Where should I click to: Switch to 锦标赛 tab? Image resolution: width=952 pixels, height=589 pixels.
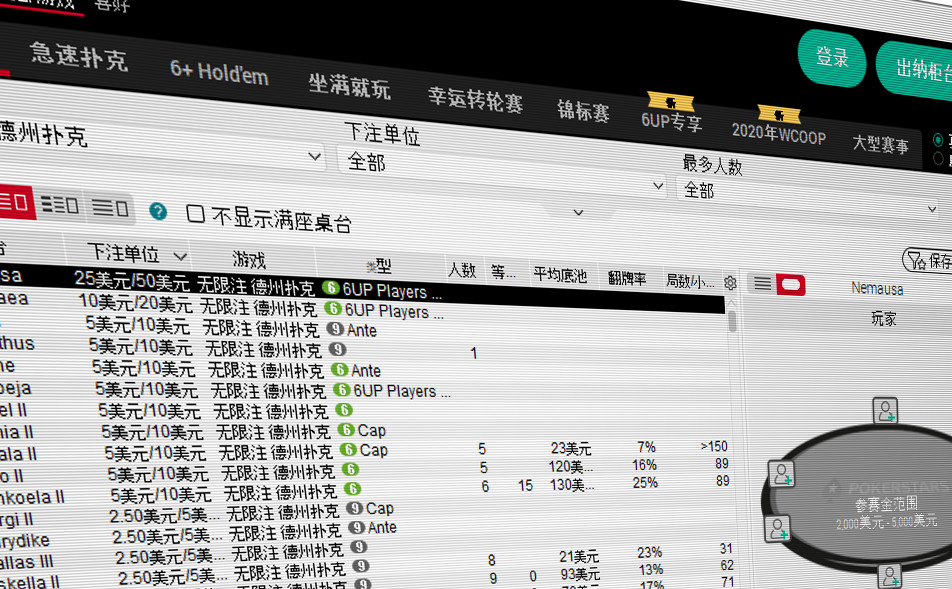583,111
